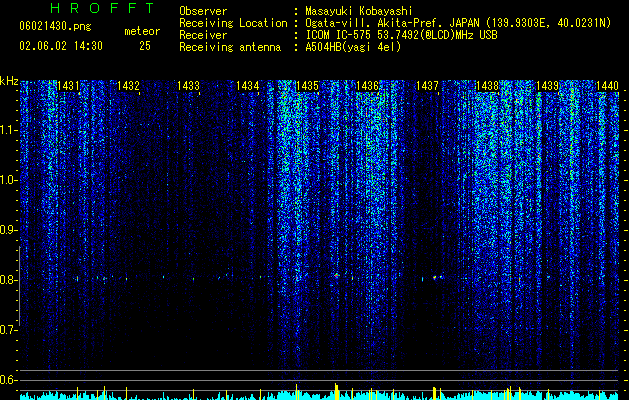This screenshot has width=629, height=400.
Task: Click the 1438 time marker
Action: (x=487, y=86)
